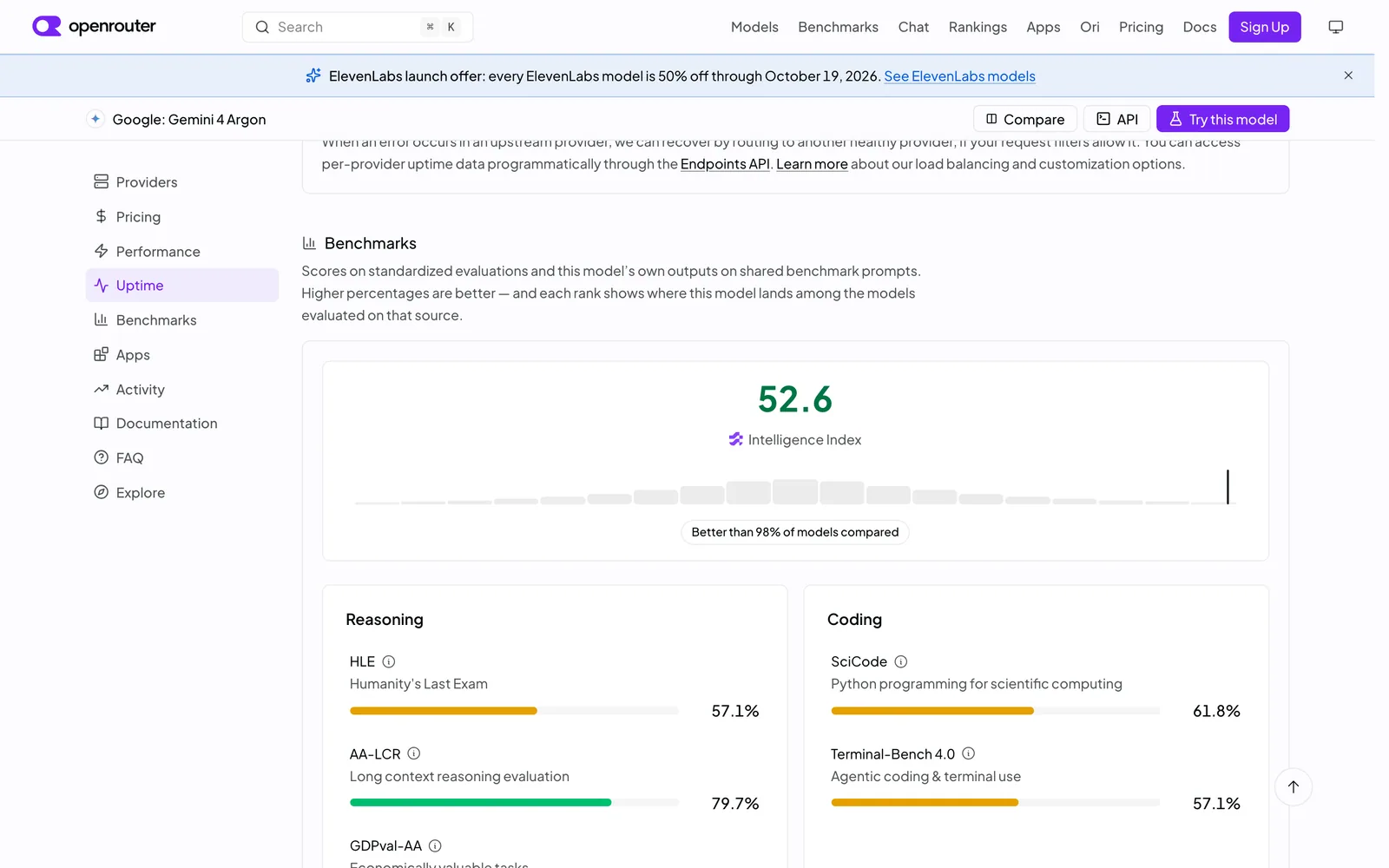Viewport: 1389px width, 868px height.
Task: Open the display theme monitor icon
Action: [1335, 27]
